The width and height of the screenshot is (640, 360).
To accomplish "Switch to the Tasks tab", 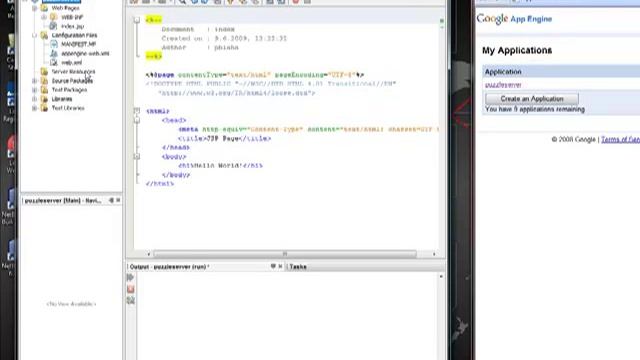I will click(298, 267).
